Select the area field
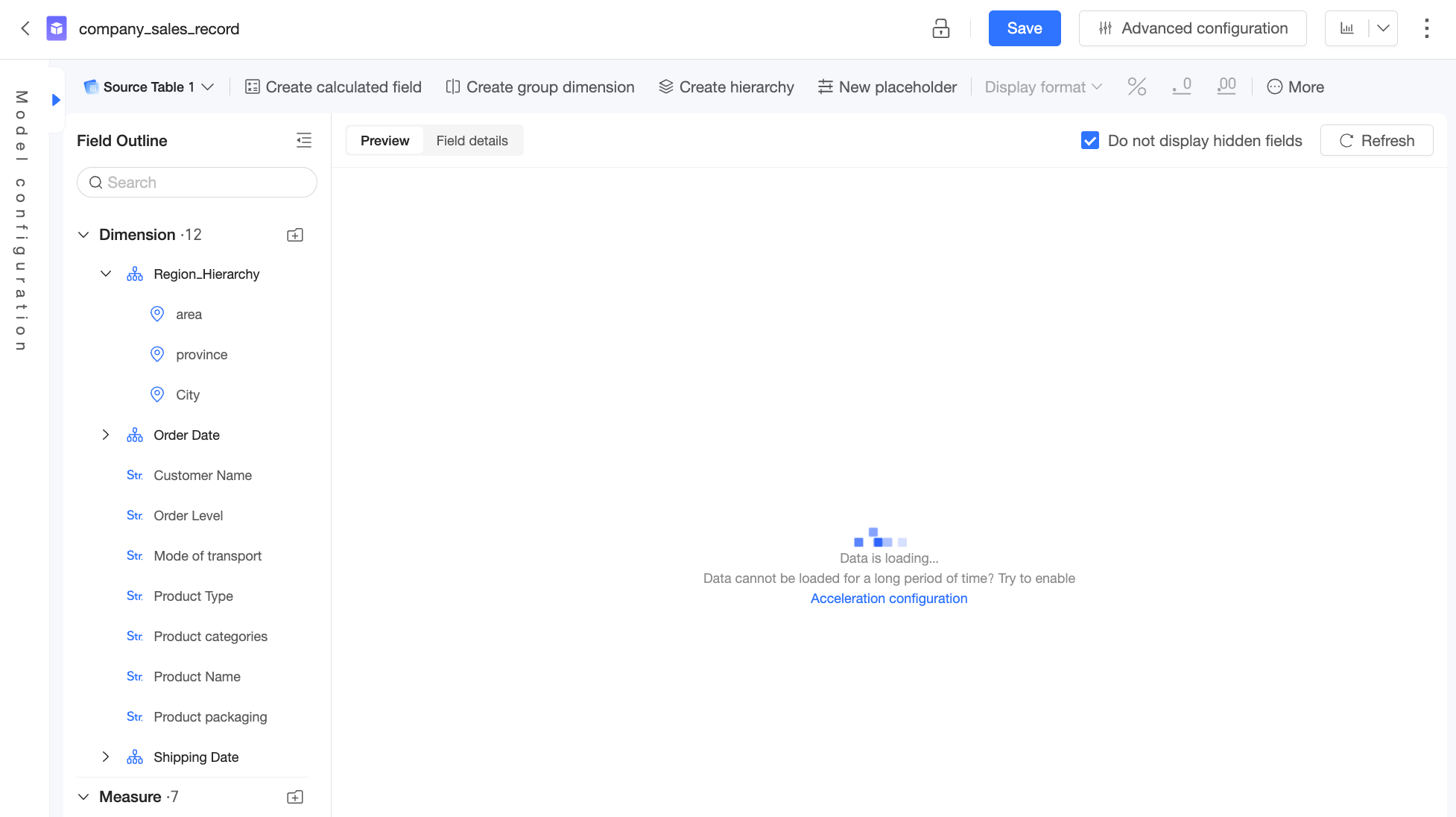Screen dimensions: 1456x817 [x=189, y=315]
